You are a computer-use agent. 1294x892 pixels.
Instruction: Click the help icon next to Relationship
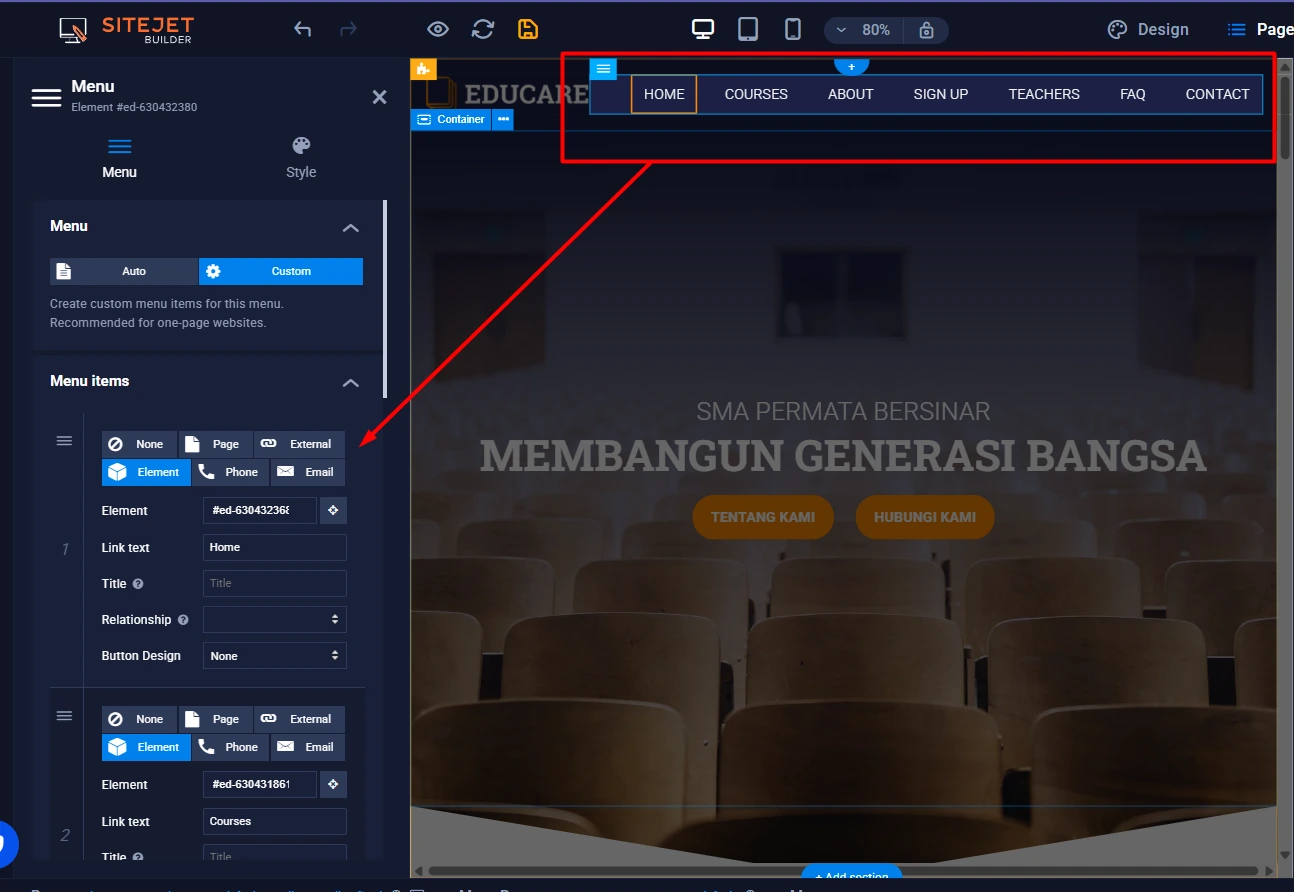point(183,620)
